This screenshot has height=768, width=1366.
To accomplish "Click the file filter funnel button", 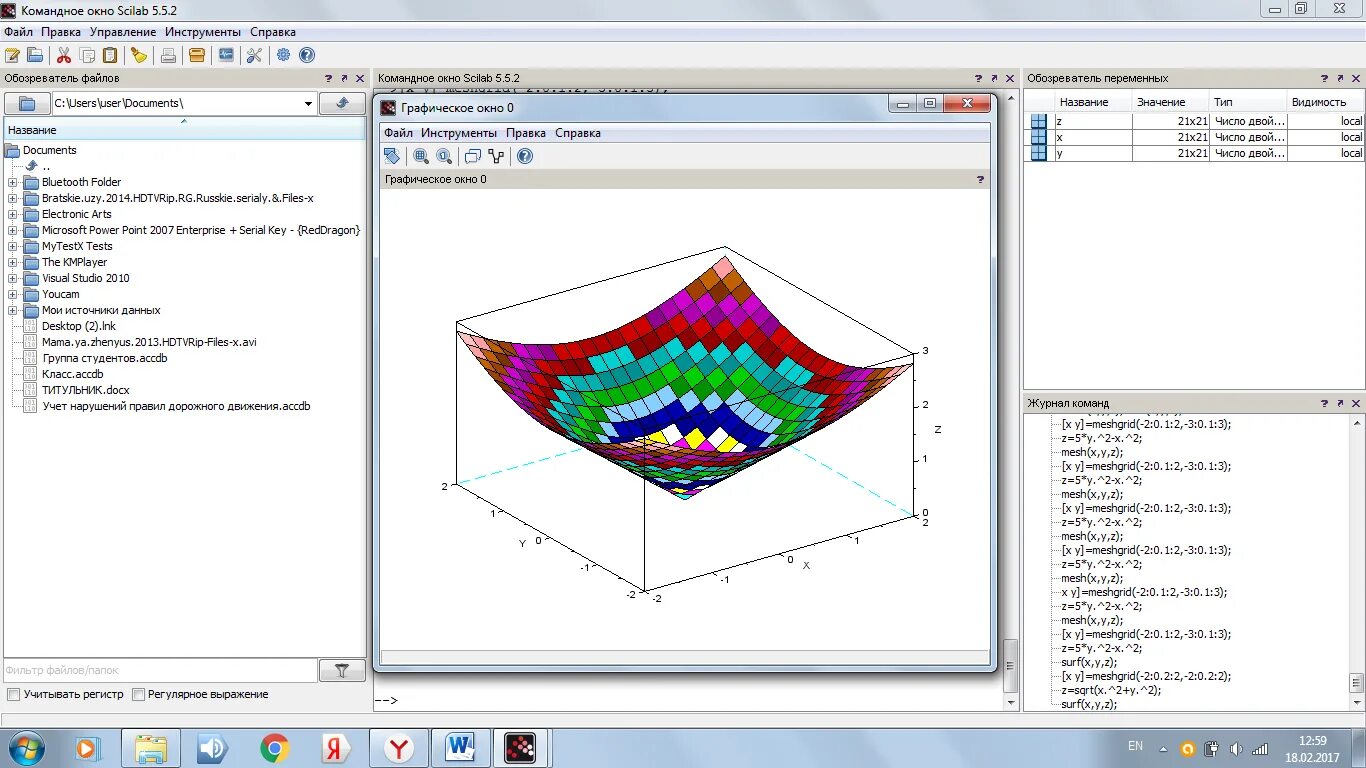I will (x=342, y=670).
